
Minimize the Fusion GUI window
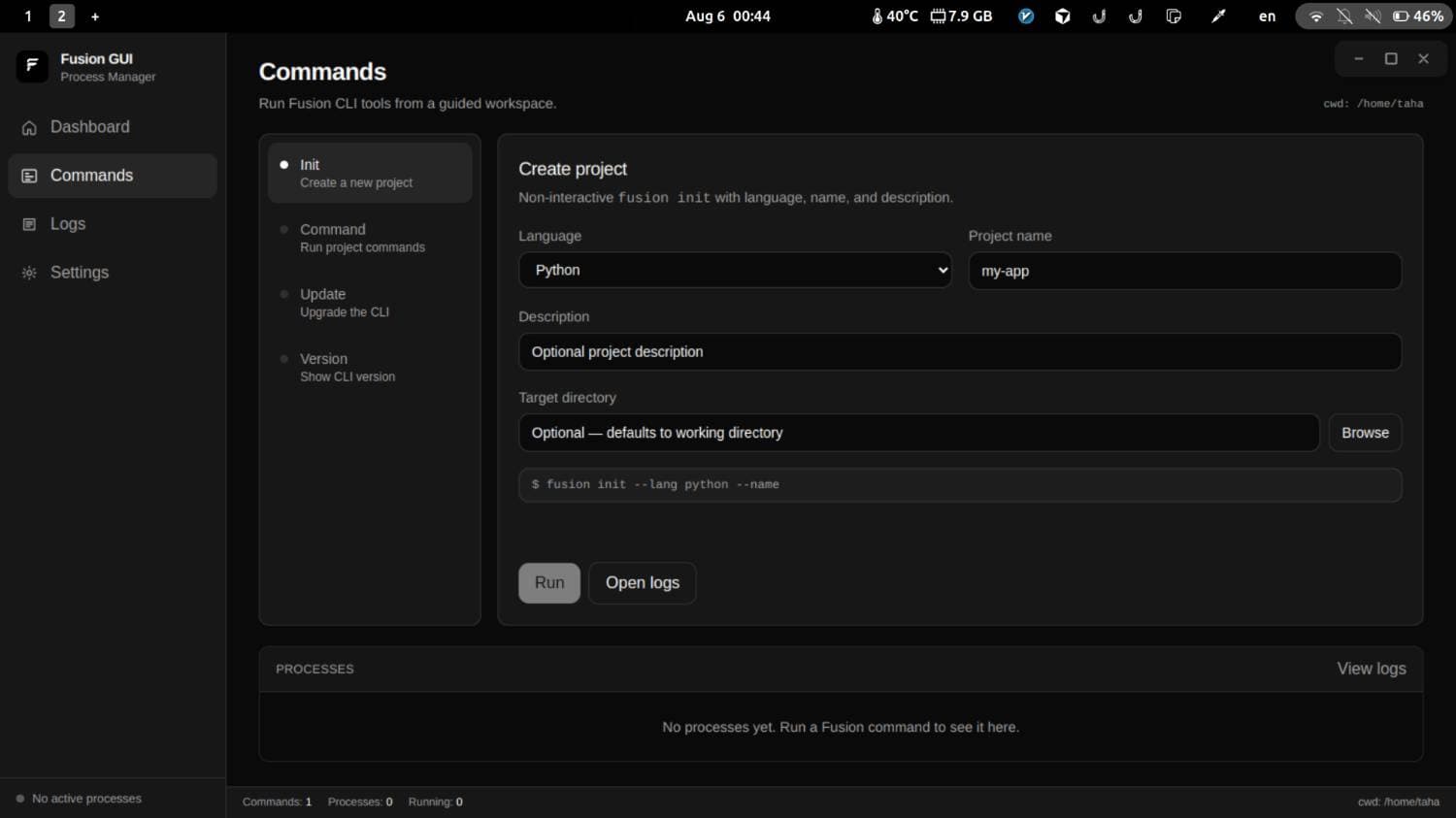[1359, 59]
